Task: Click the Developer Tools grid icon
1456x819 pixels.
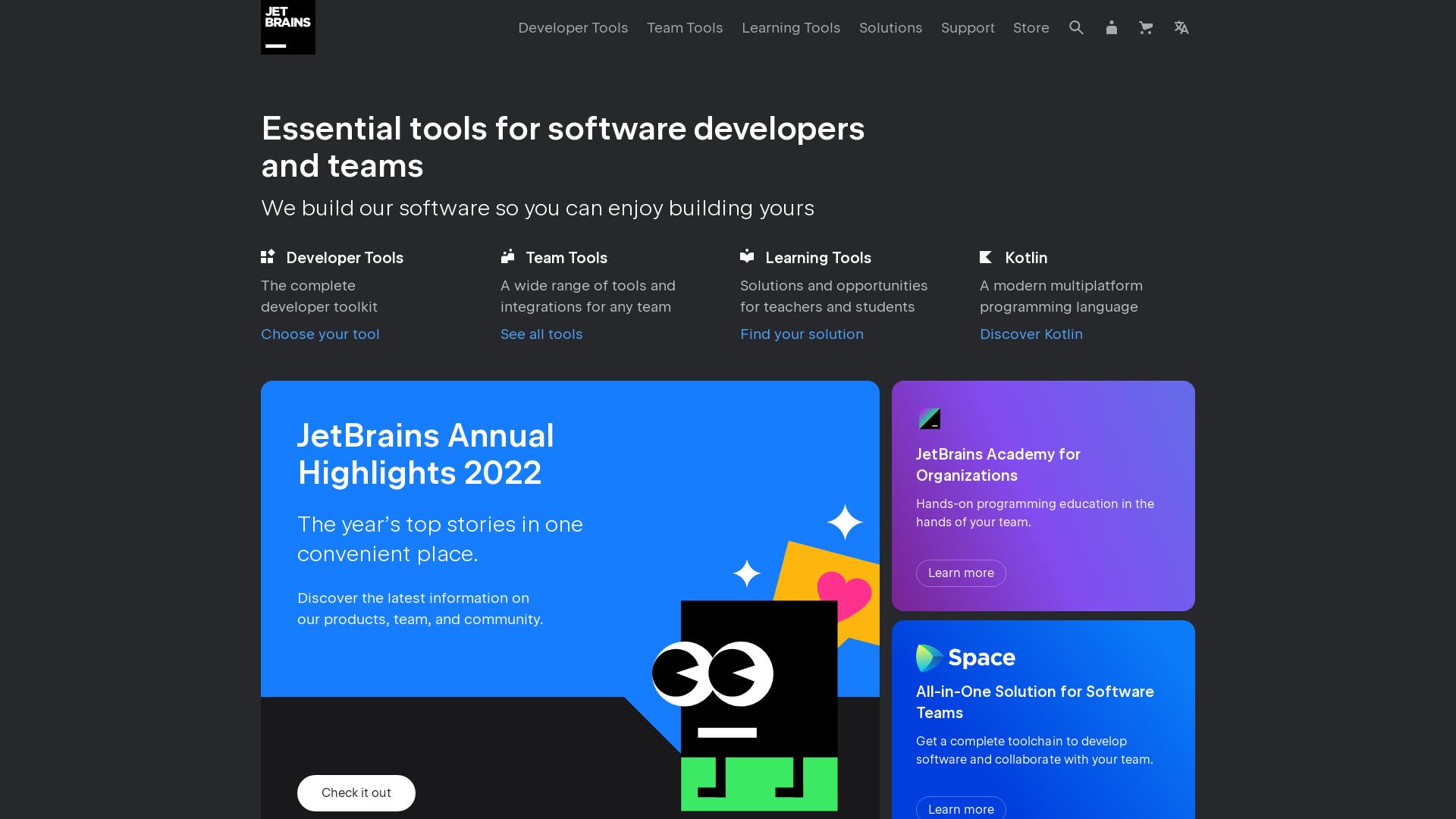Action: pos(267,257)
